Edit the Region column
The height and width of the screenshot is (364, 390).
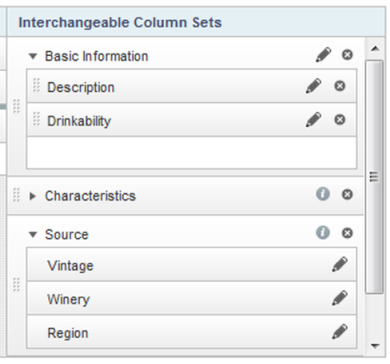click(340, 332)
